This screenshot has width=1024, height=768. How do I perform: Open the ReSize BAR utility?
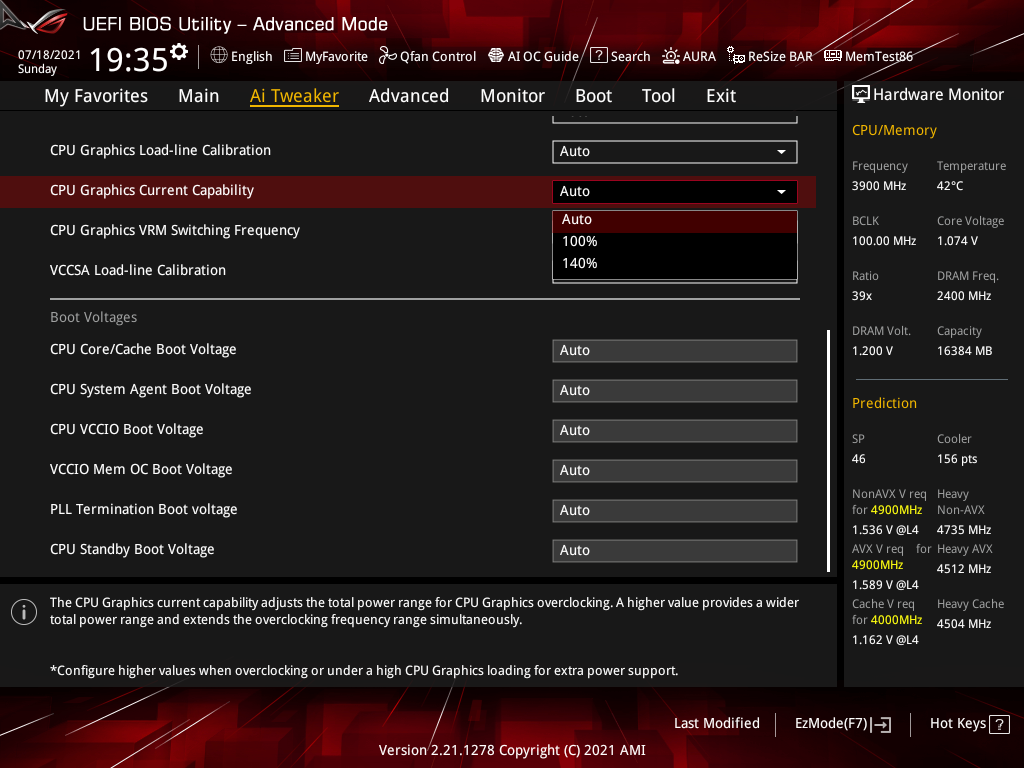pyautogui.click(x=769, y=56)
